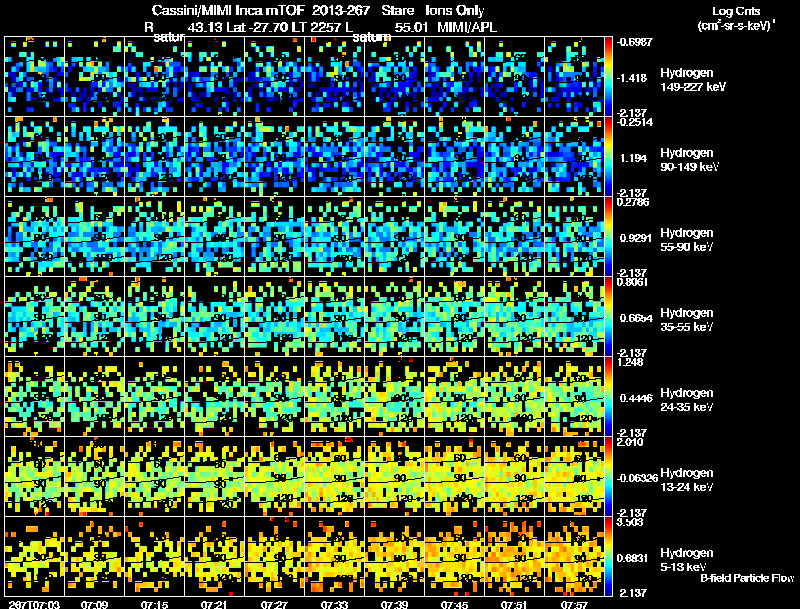
Task: Click the '0.2786' colorbar value
Action: (x=633, y=202)
